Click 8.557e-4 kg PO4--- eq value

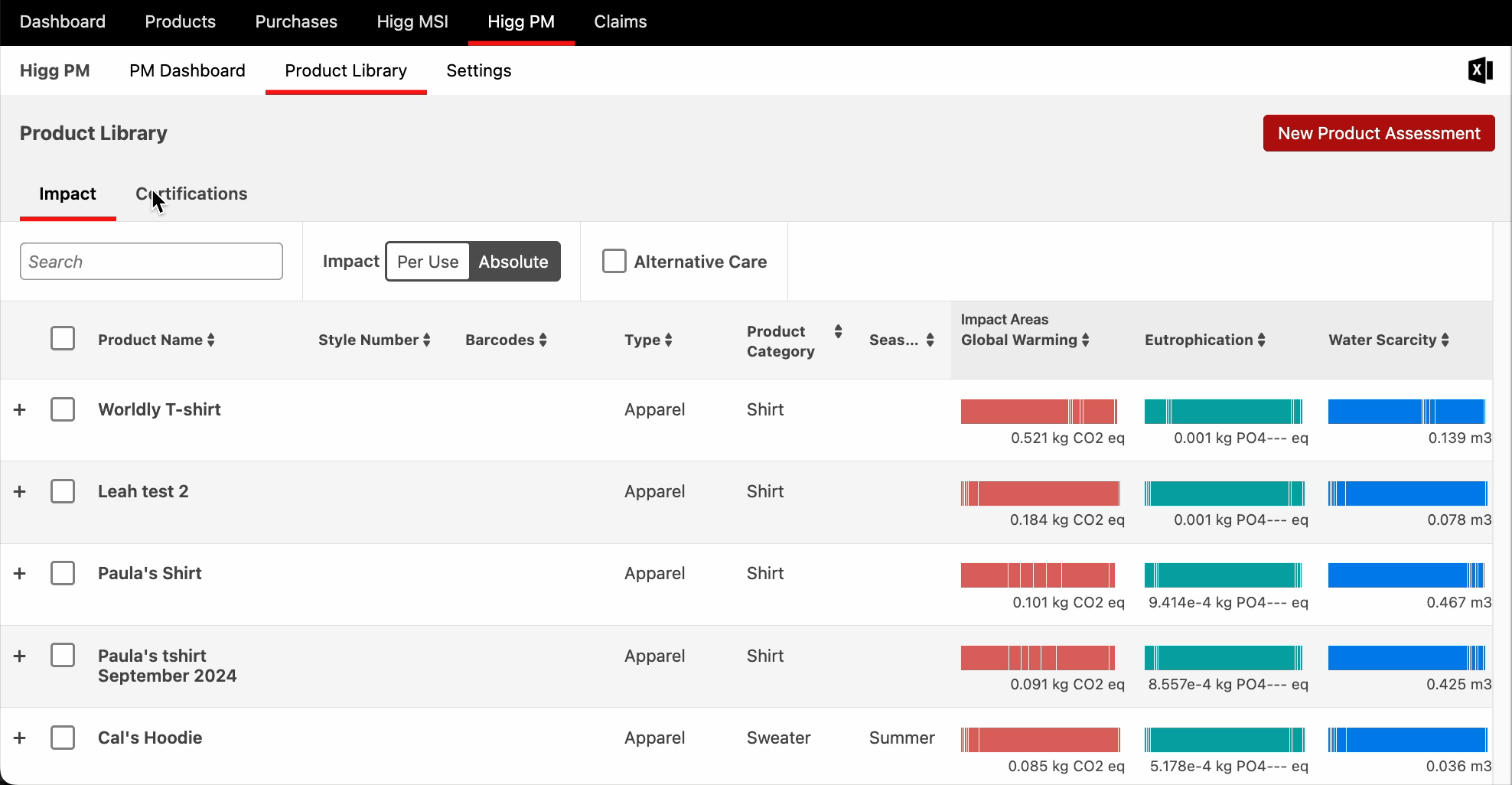coord(1228,684)
